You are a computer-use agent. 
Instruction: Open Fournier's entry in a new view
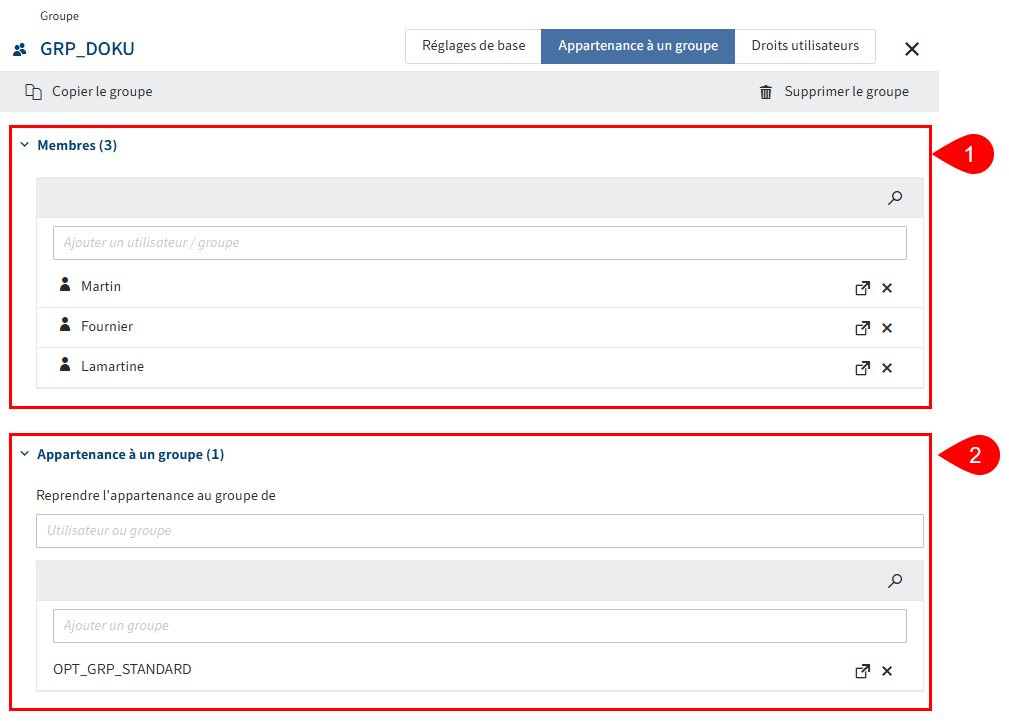tap(862, 328)
